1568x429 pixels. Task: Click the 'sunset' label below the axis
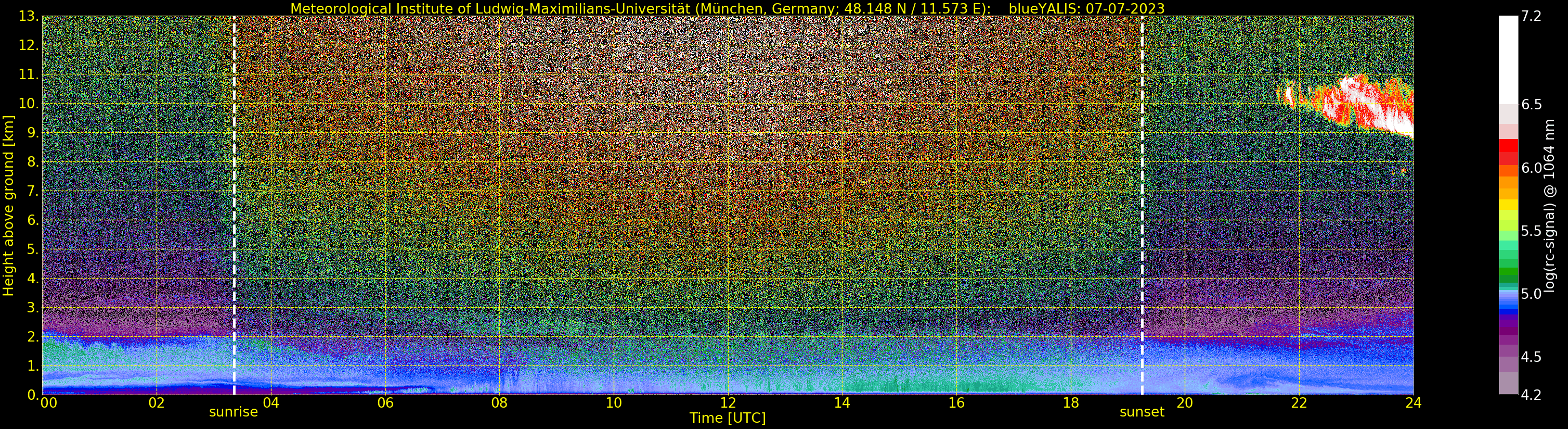coord(1142,412)
